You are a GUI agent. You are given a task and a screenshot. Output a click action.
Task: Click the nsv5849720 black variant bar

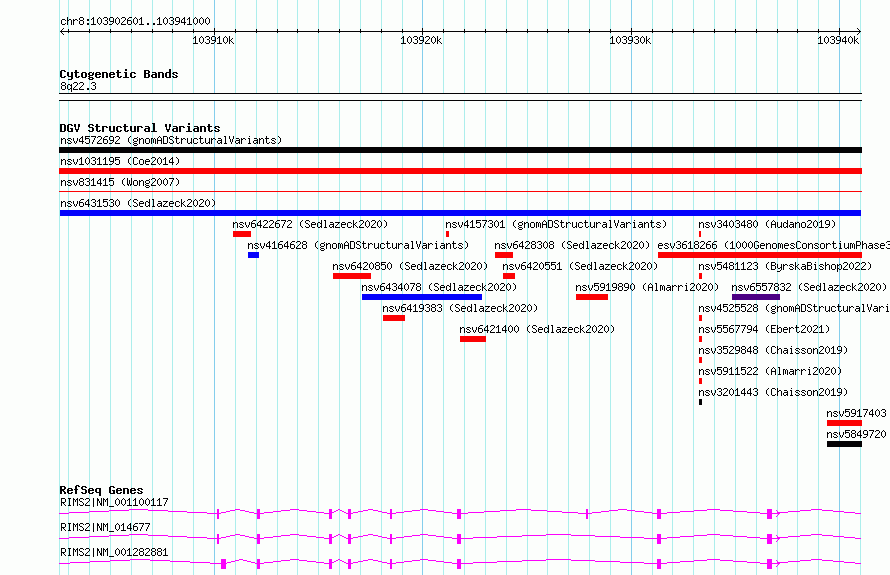(845, 444)
